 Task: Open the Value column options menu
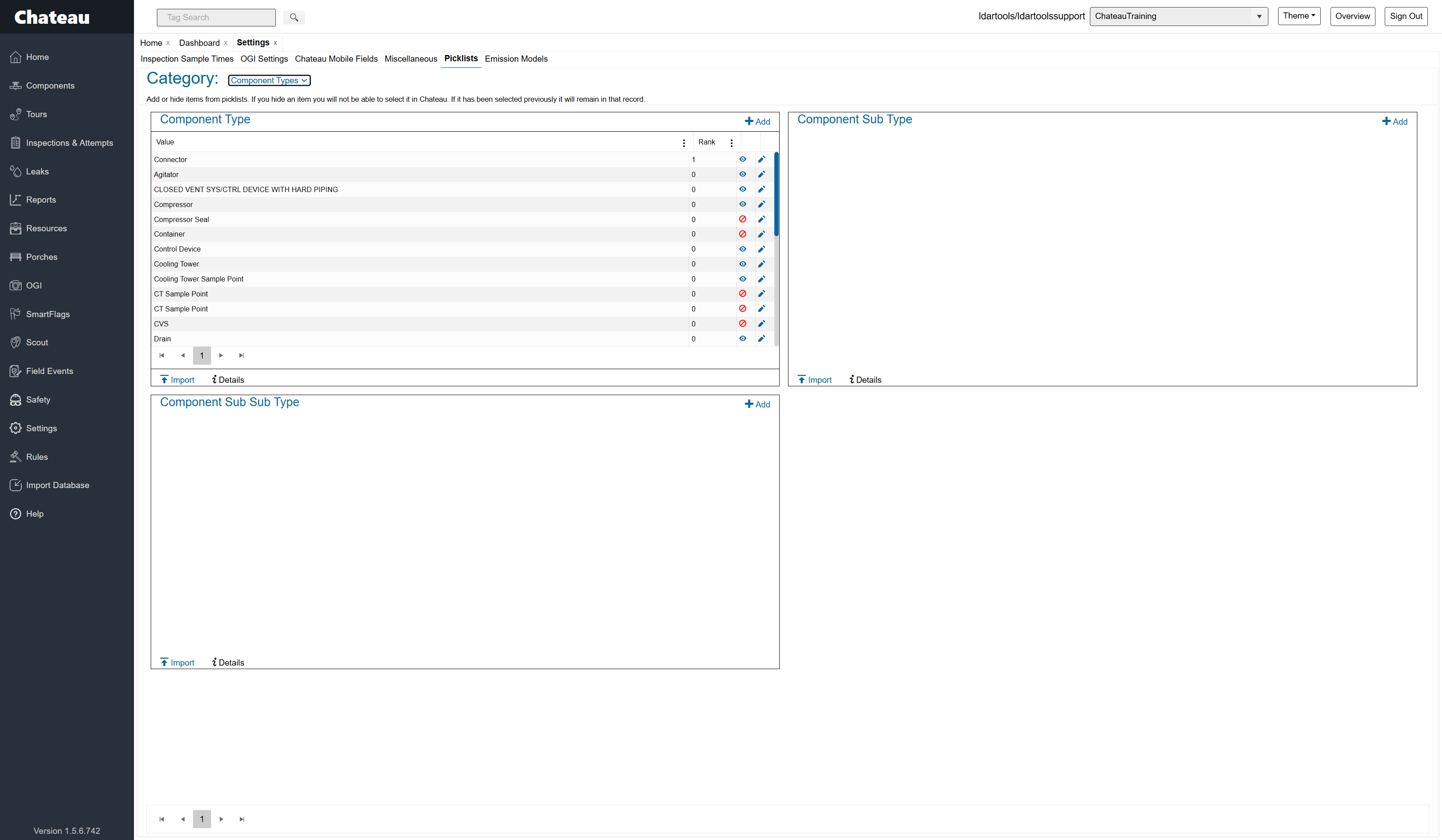pyautogui.click(x=684, y=143)
